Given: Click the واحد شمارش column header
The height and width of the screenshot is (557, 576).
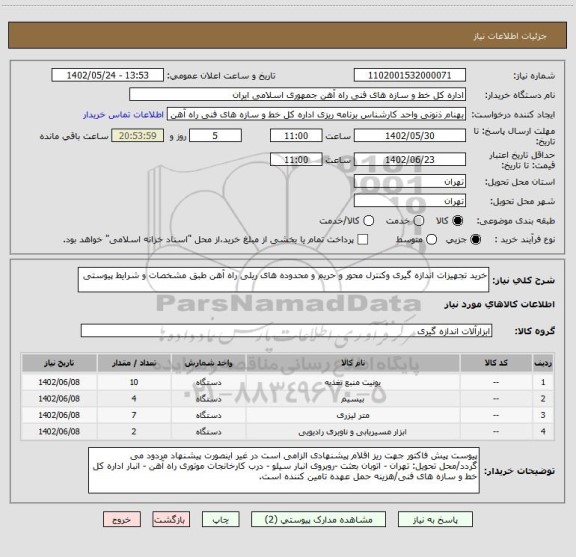Looking at the screenshot, I should tap(208, 363).
